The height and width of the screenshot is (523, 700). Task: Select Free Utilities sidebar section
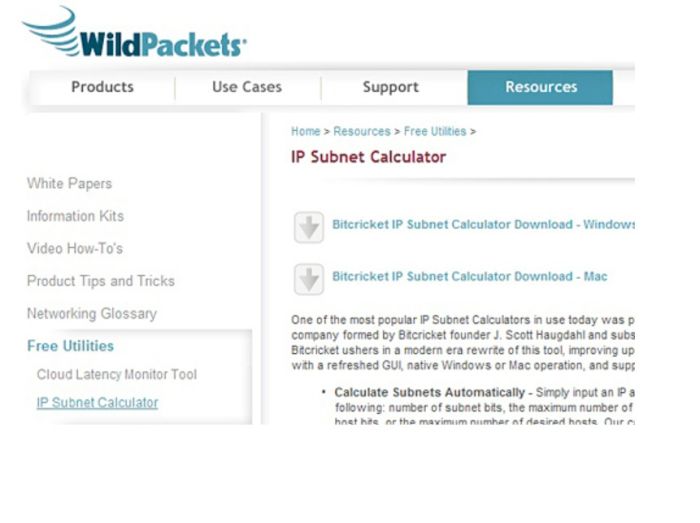click(x=71, y=346)
